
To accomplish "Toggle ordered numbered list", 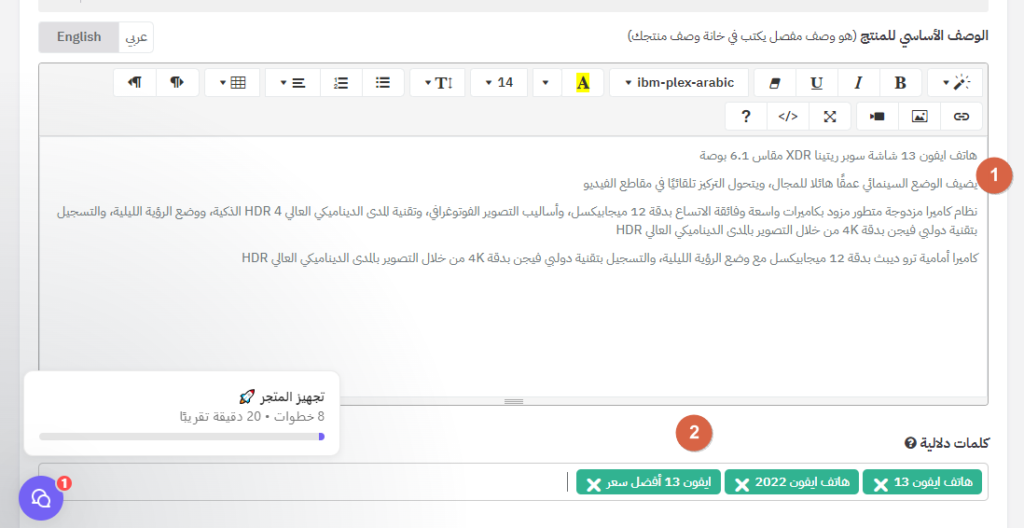I will pos(341,83).
